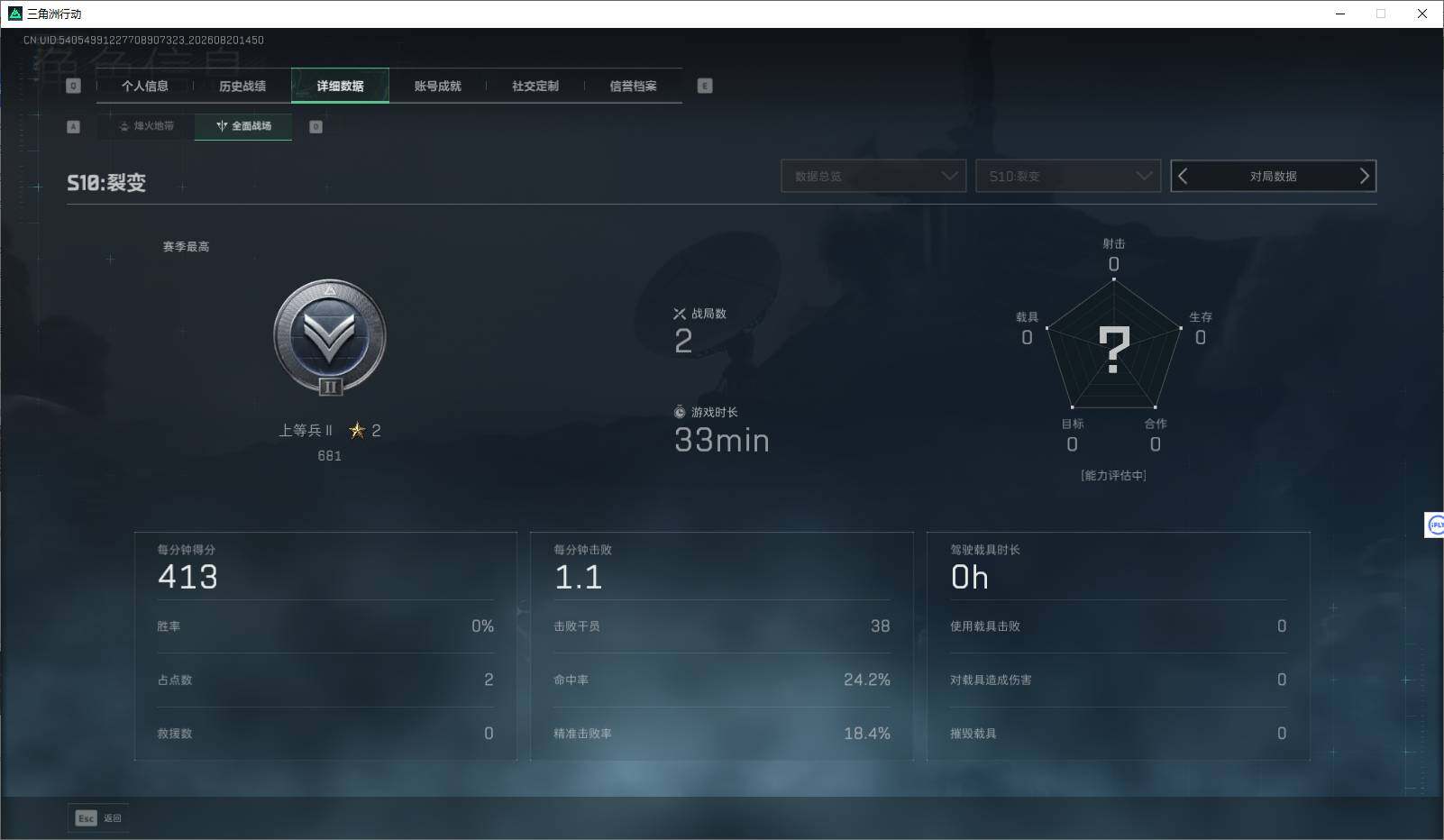
Task: Click the 每分钟得分 413 value
Action: point(187,577)
